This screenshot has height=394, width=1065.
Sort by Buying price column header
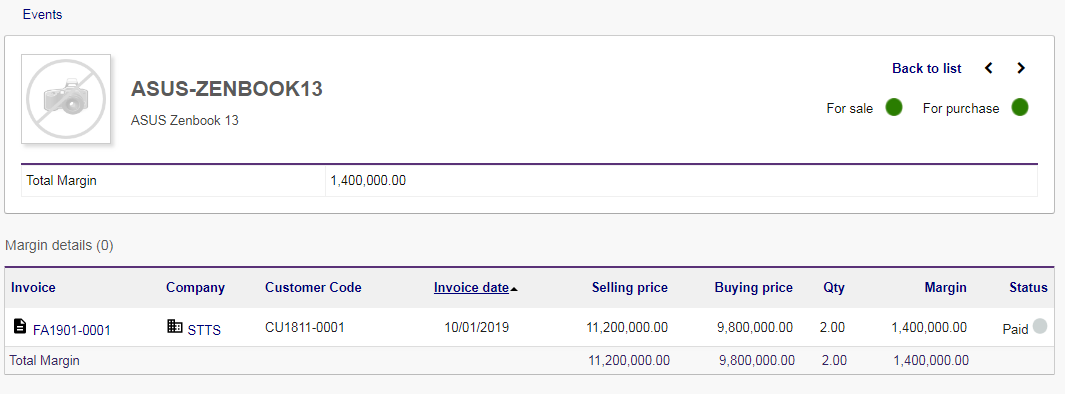[753, 287]
